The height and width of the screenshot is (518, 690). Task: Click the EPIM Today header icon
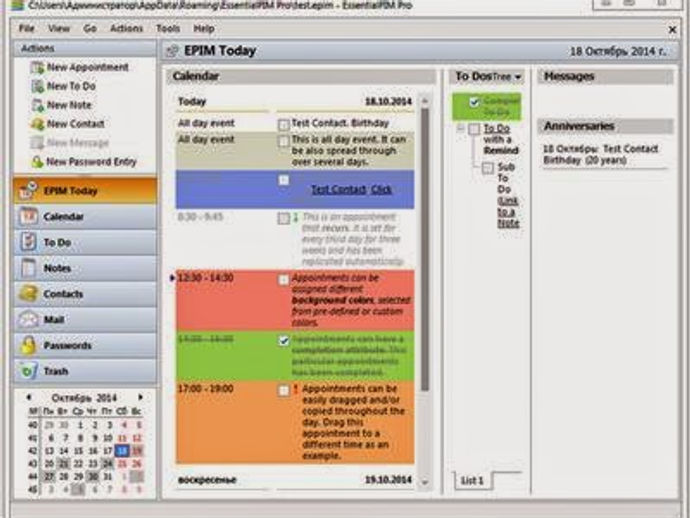pos(172,51)
